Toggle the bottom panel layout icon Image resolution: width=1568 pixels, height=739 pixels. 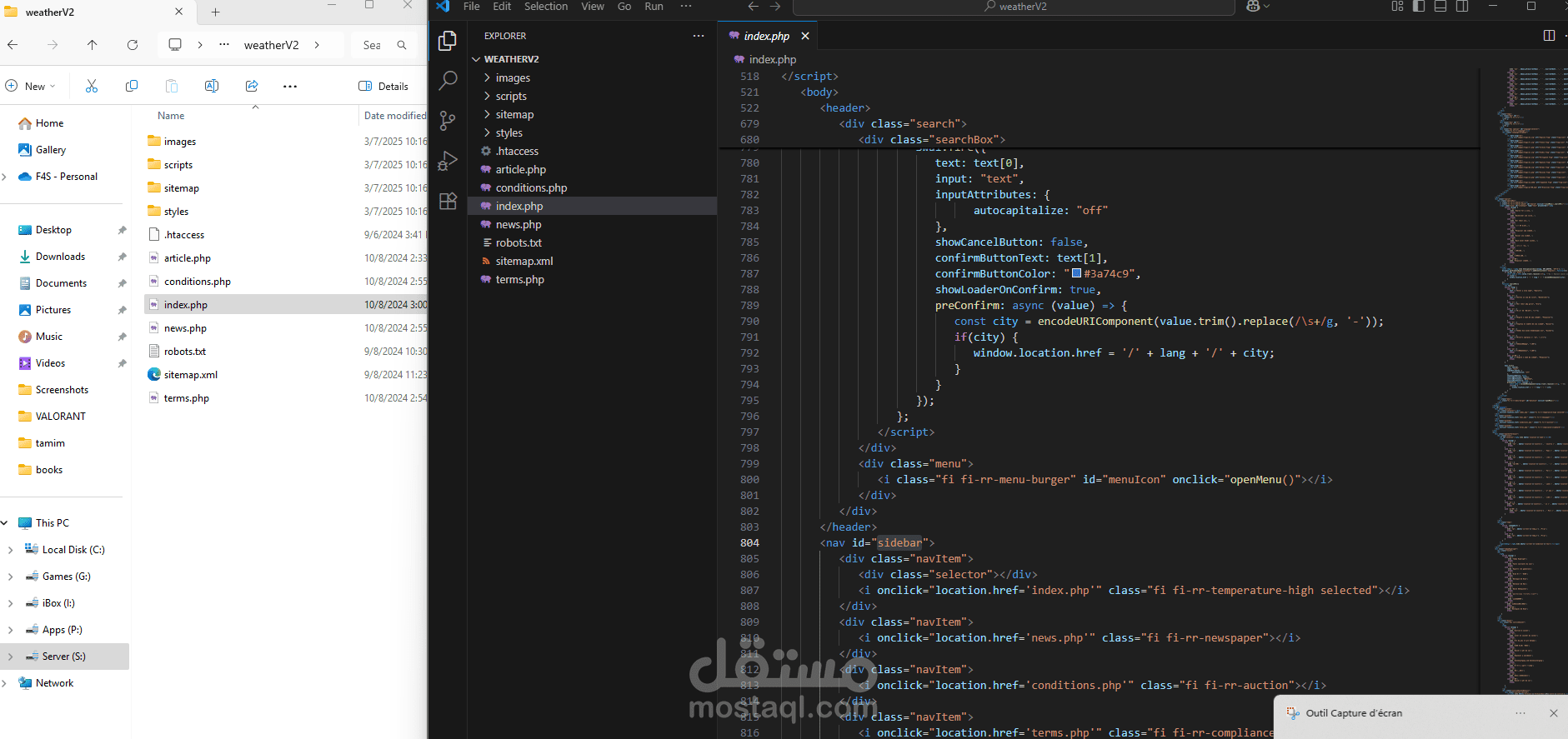(1440, 7)
